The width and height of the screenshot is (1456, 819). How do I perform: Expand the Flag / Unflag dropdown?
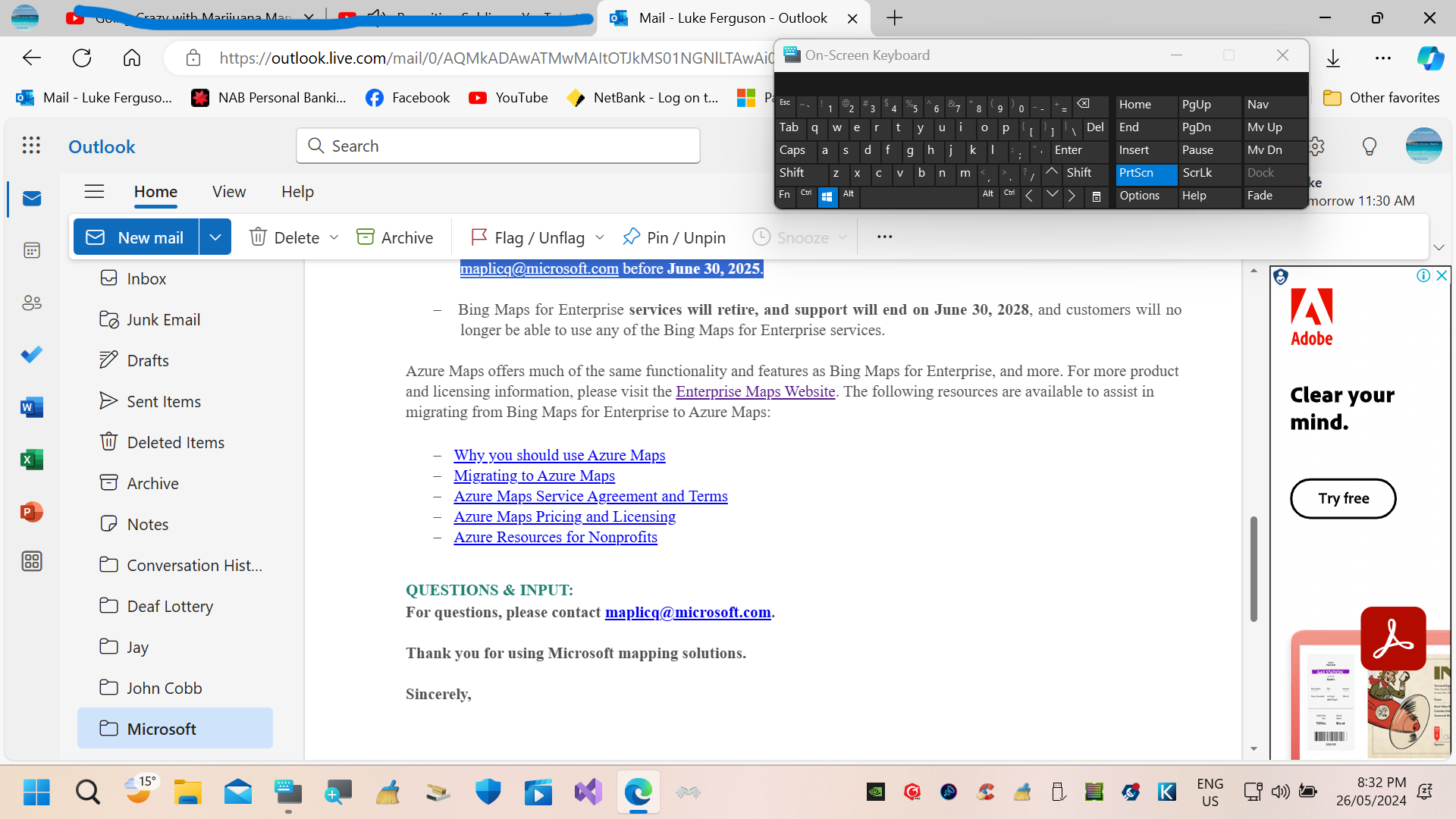pyautogui.click(x=600, y=237)
